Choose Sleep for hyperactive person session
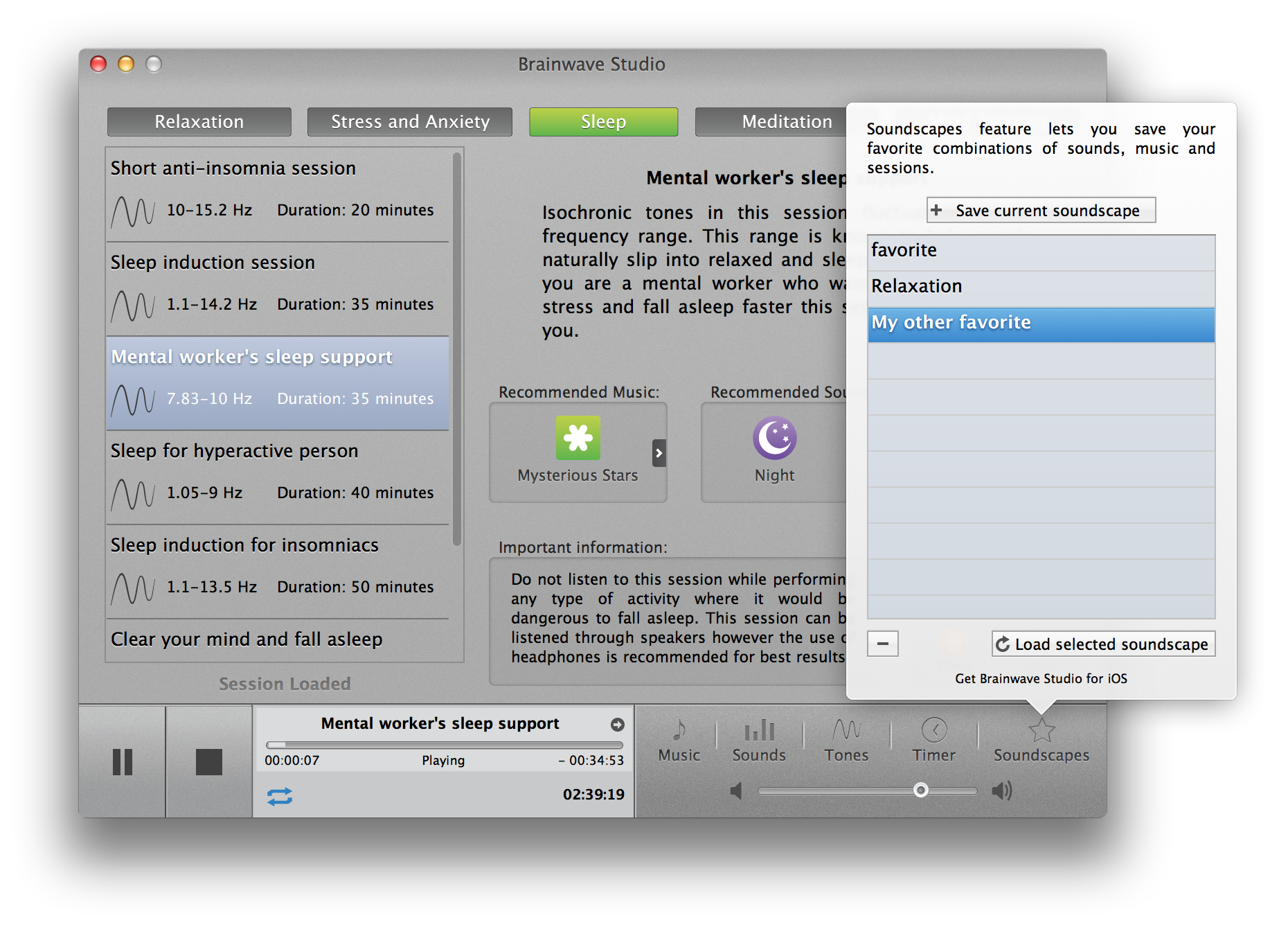Image resolution: width=1288 pixels, height=927 pixels. click(x=277, y=477)
